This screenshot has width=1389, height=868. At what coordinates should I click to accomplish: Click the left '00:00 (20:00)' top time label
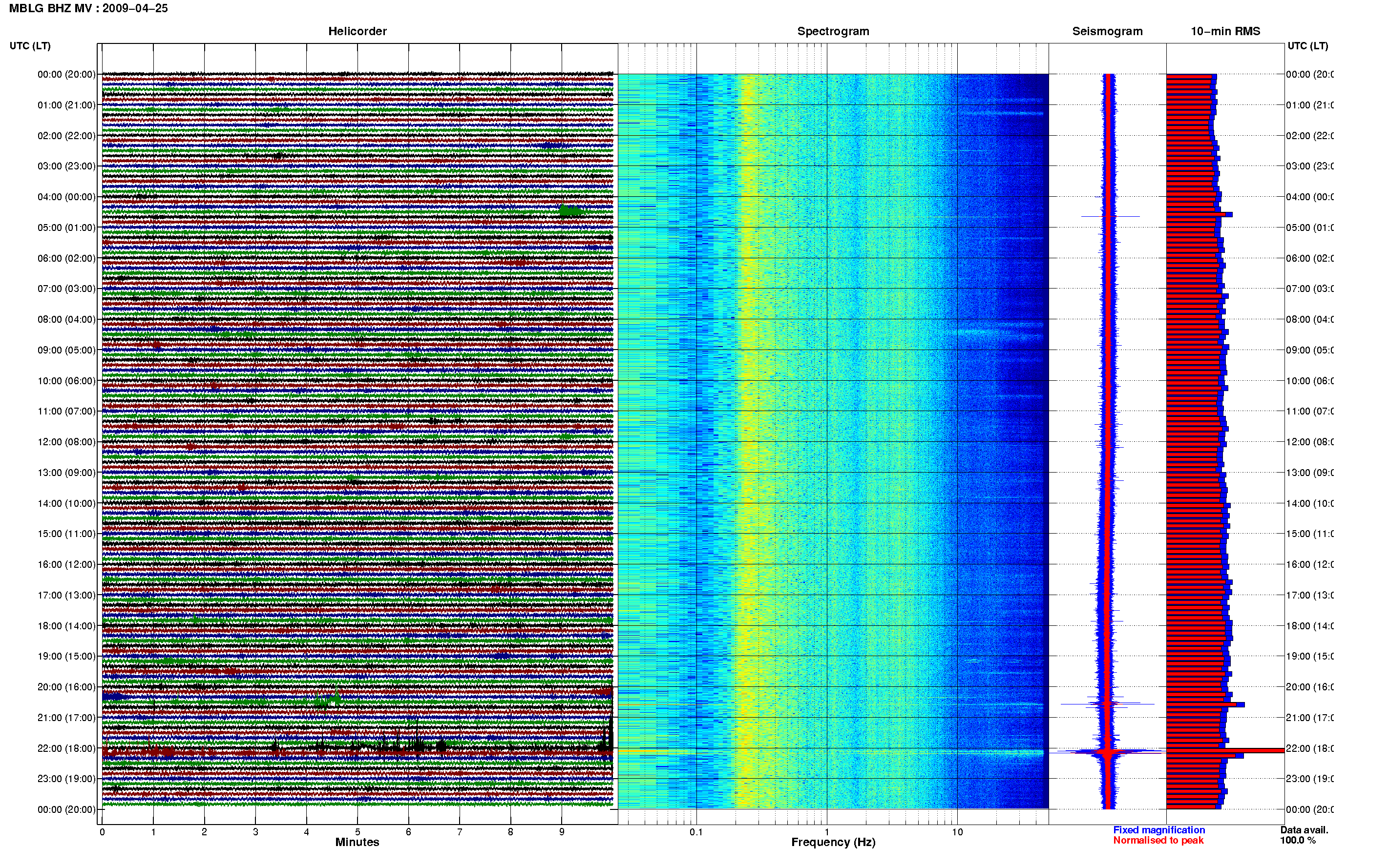tap(66, 74)
